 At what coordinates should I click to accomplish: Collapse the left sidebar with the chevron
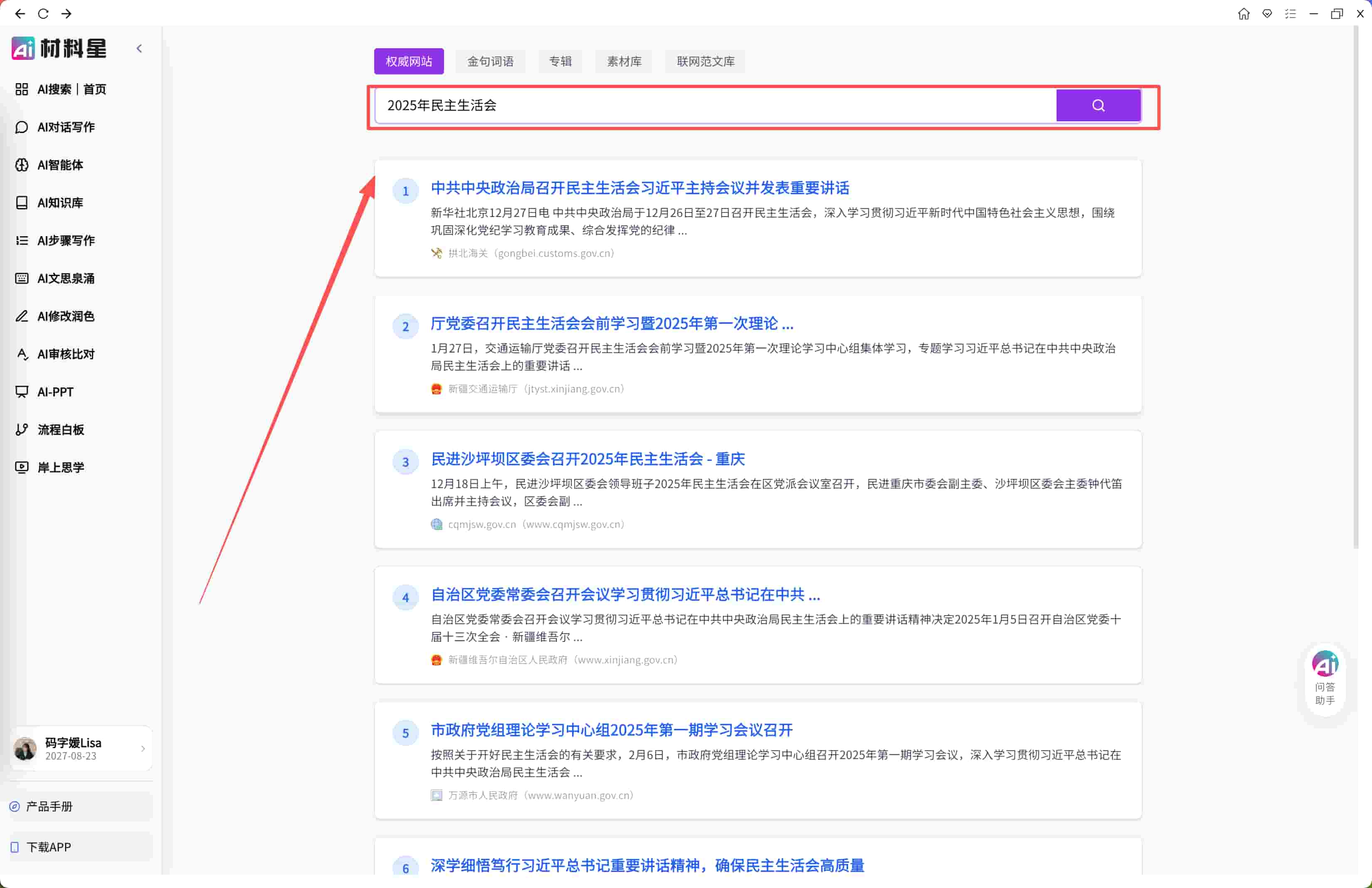pyautogui.click(x=139, y=48)
